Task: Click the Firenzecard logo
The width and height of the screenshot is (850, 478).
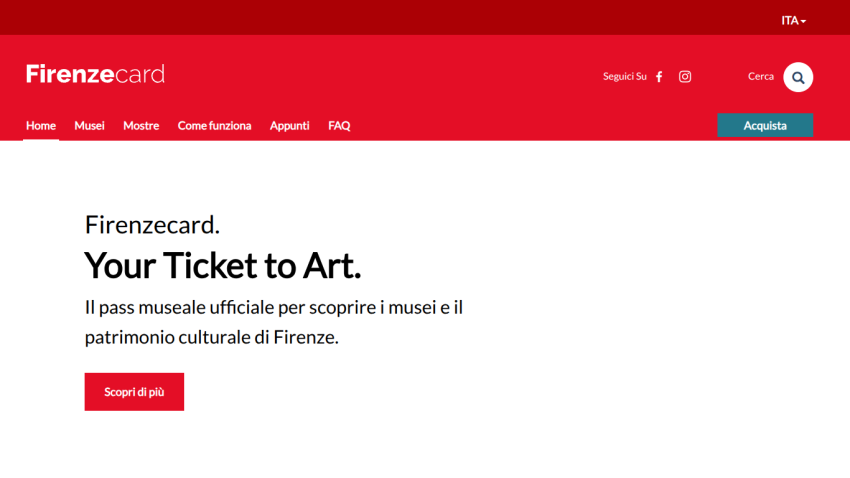Action: (95, 74)
